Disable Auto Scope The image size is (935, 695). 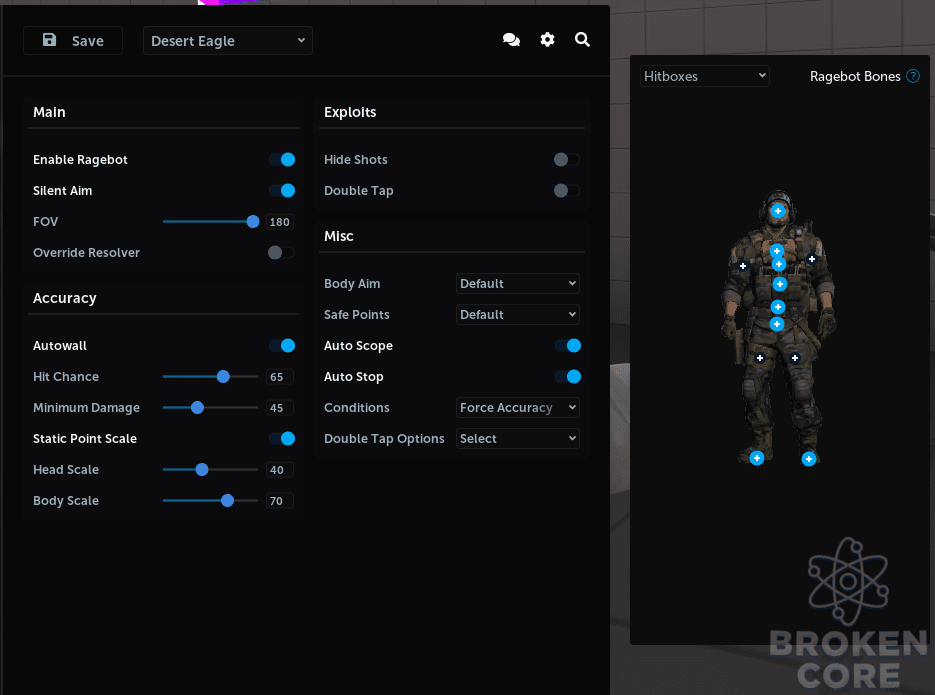(568, 346)
